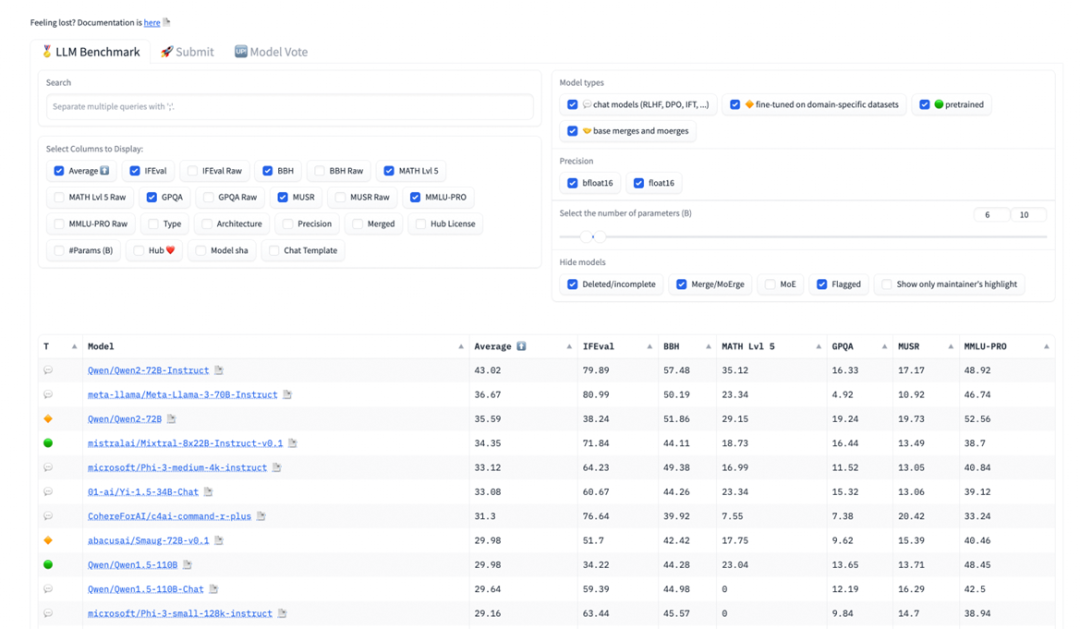Switch to the Model Vote tab
1080x629 pixels.
[271, 52]
